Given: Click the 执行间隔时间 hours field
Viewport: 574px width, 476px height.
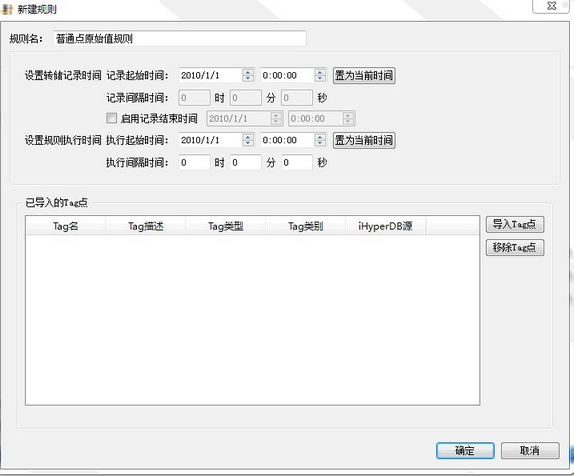Looking at the screenshot, I should point(194,163).
